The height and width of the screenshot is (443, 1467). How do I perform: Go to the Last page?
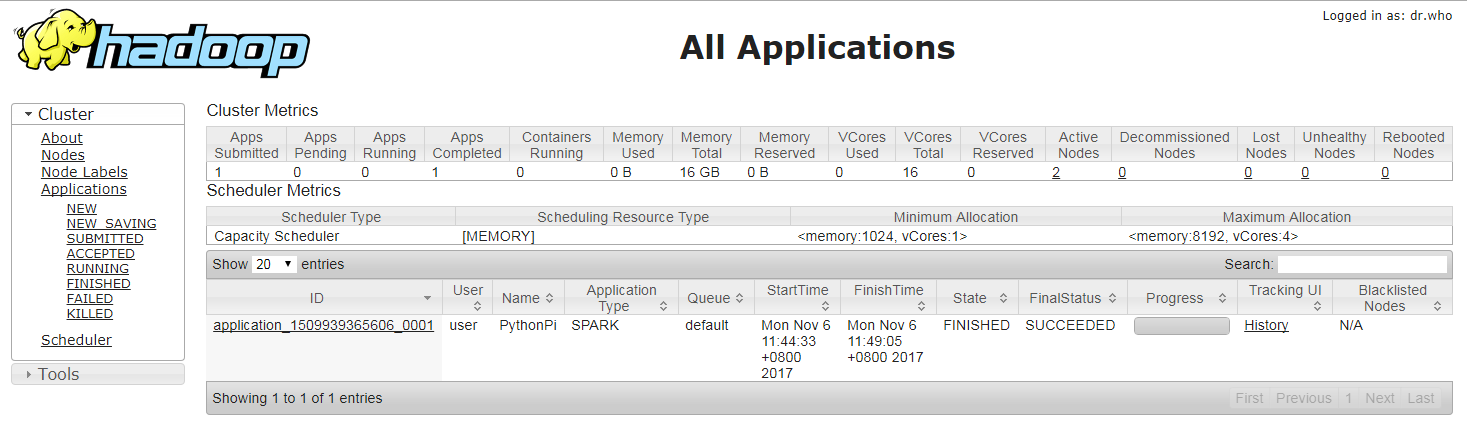pyautogui.click(x=1421, y=398)
